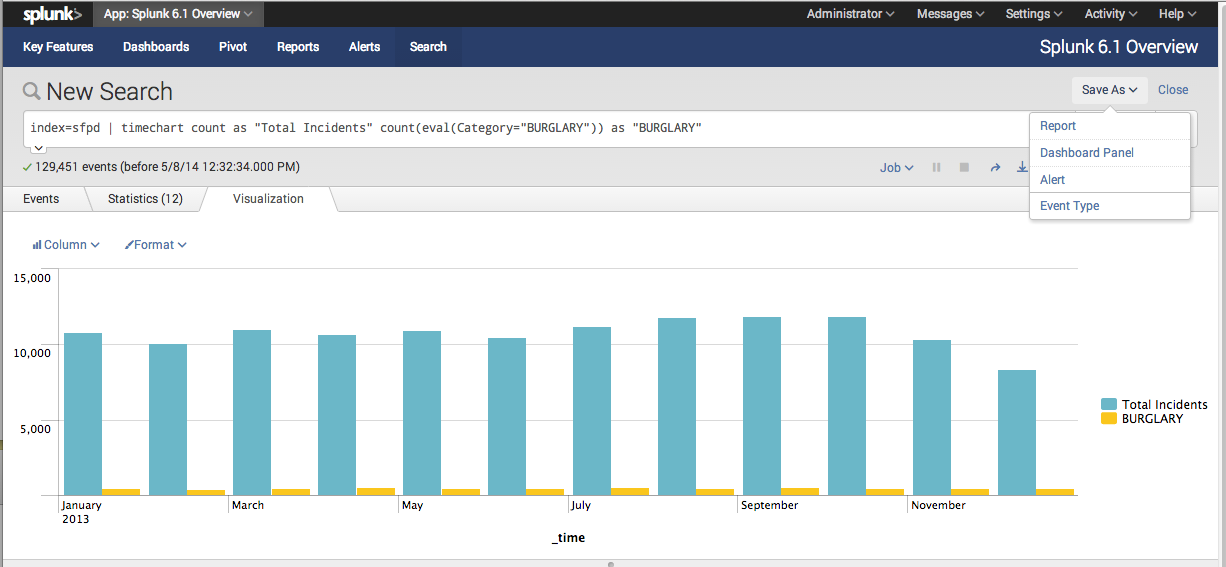
Task: Click the Total Incidents legend label
Action: [x=1164, y=405]
